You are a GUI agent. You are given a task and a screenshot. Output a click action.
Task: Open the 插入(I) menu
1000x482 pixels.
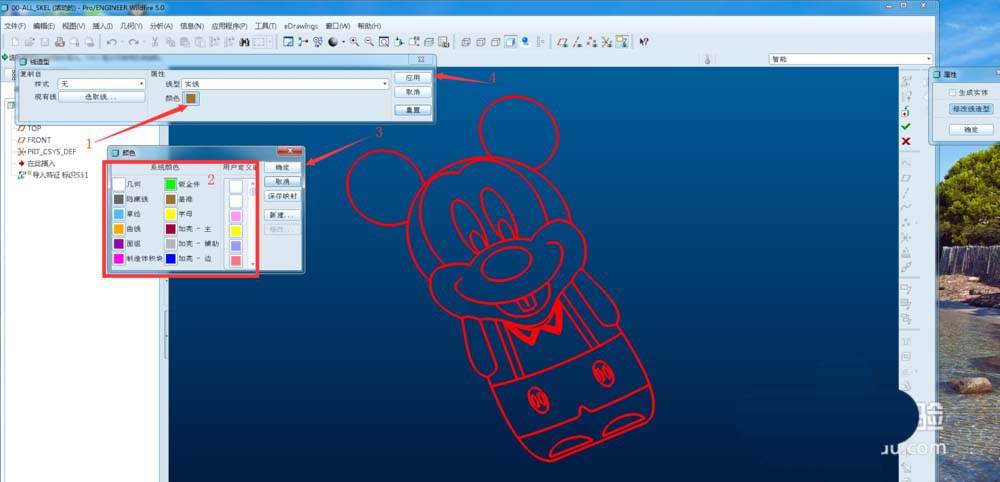tap(102, 26)
